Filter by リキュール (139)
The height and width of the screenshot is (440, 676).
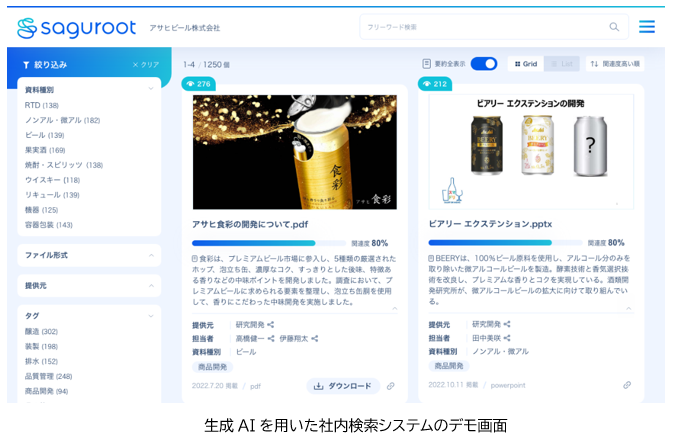click(x=52, y=195)
